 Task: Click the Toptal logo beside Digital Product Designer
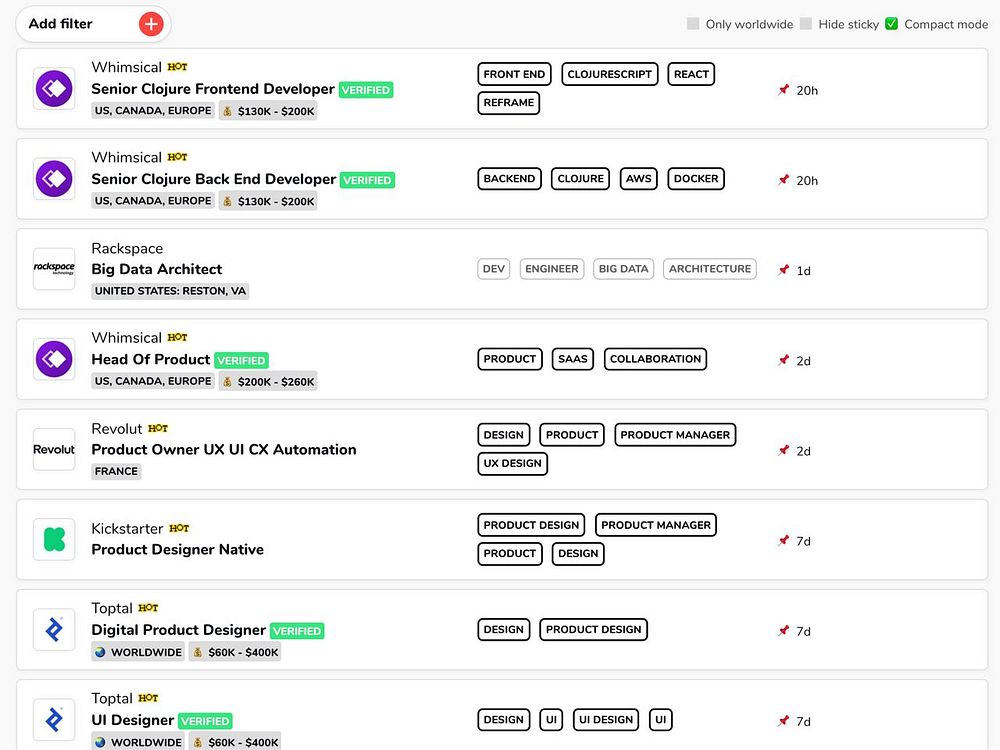coord(54,629)
